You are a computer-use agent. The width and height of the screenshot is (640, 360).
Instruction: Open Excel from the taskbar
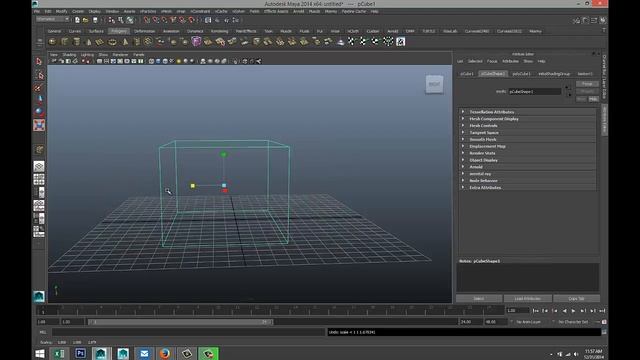(x=59, y=353)
